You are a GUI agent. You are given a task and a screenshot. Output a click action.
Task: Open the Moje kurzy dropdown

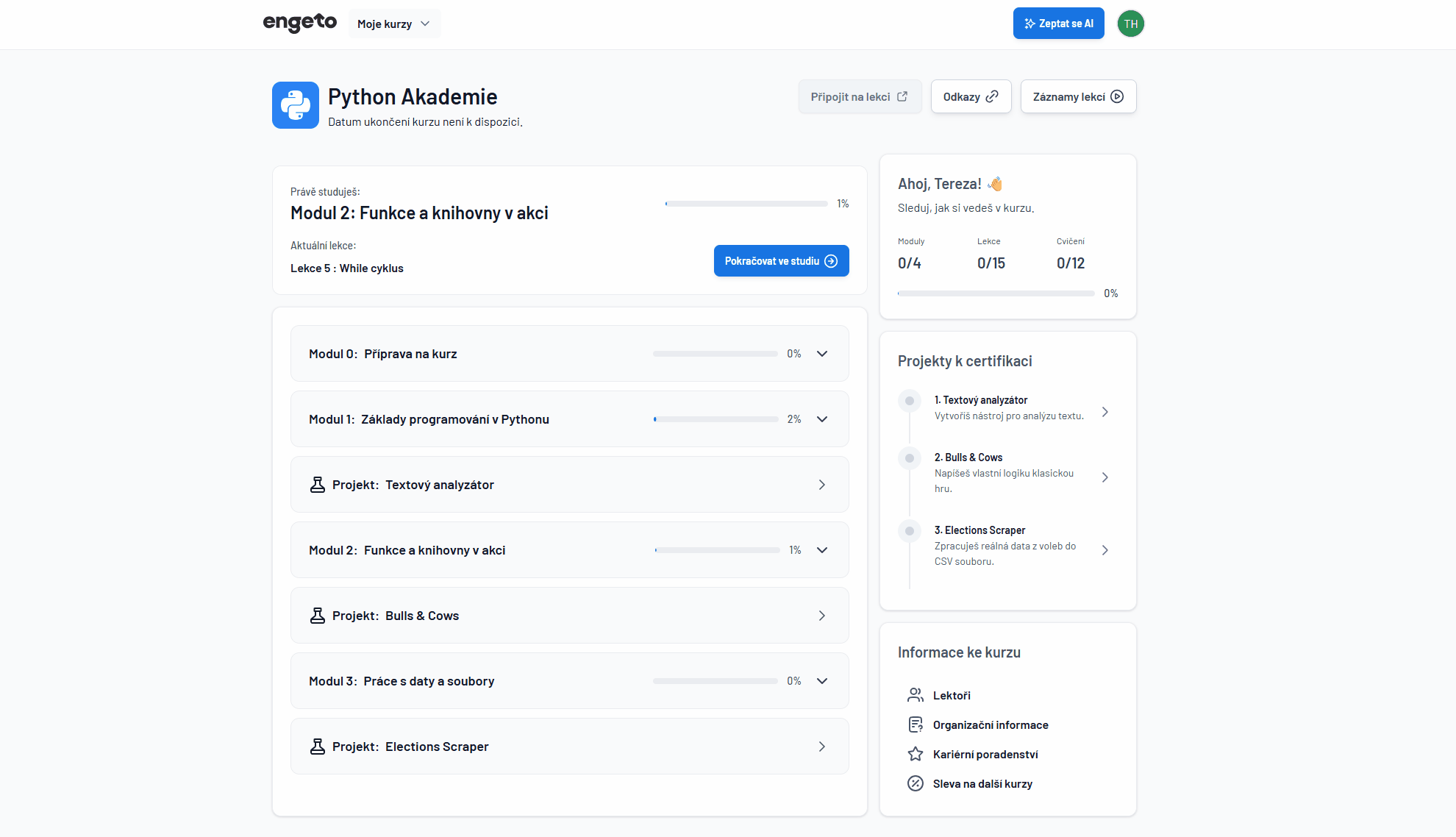click(394, 24)
